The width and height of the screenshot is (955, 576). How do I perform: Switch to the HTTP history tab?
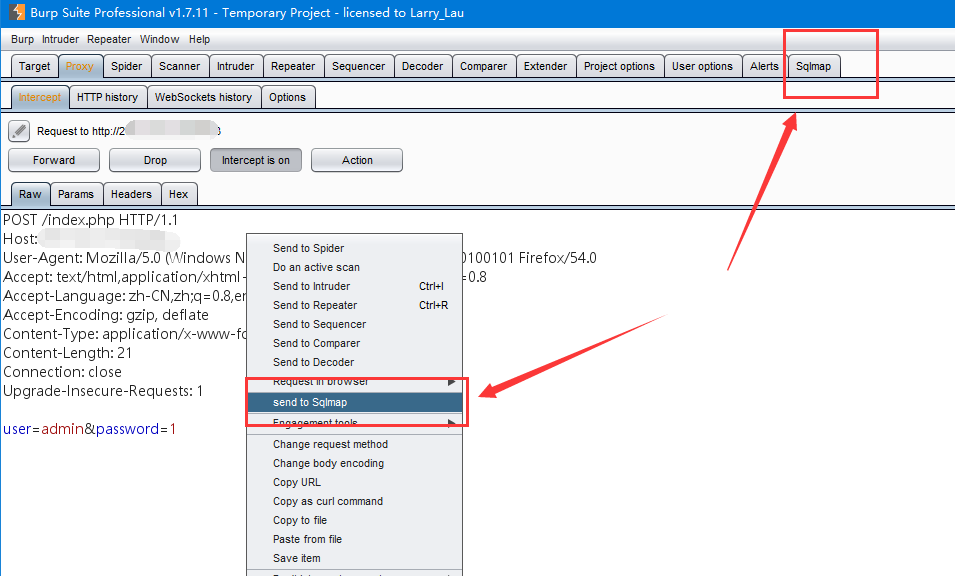pos(107,97)
